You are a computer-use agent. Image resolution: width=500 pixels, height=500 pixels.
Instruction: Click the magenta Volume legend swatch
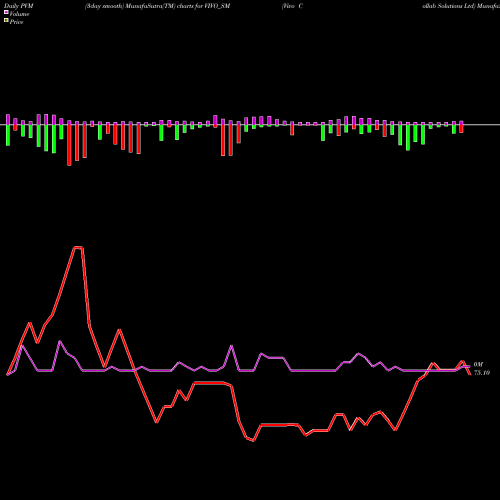pyautogui.click(x=6, y=12)
